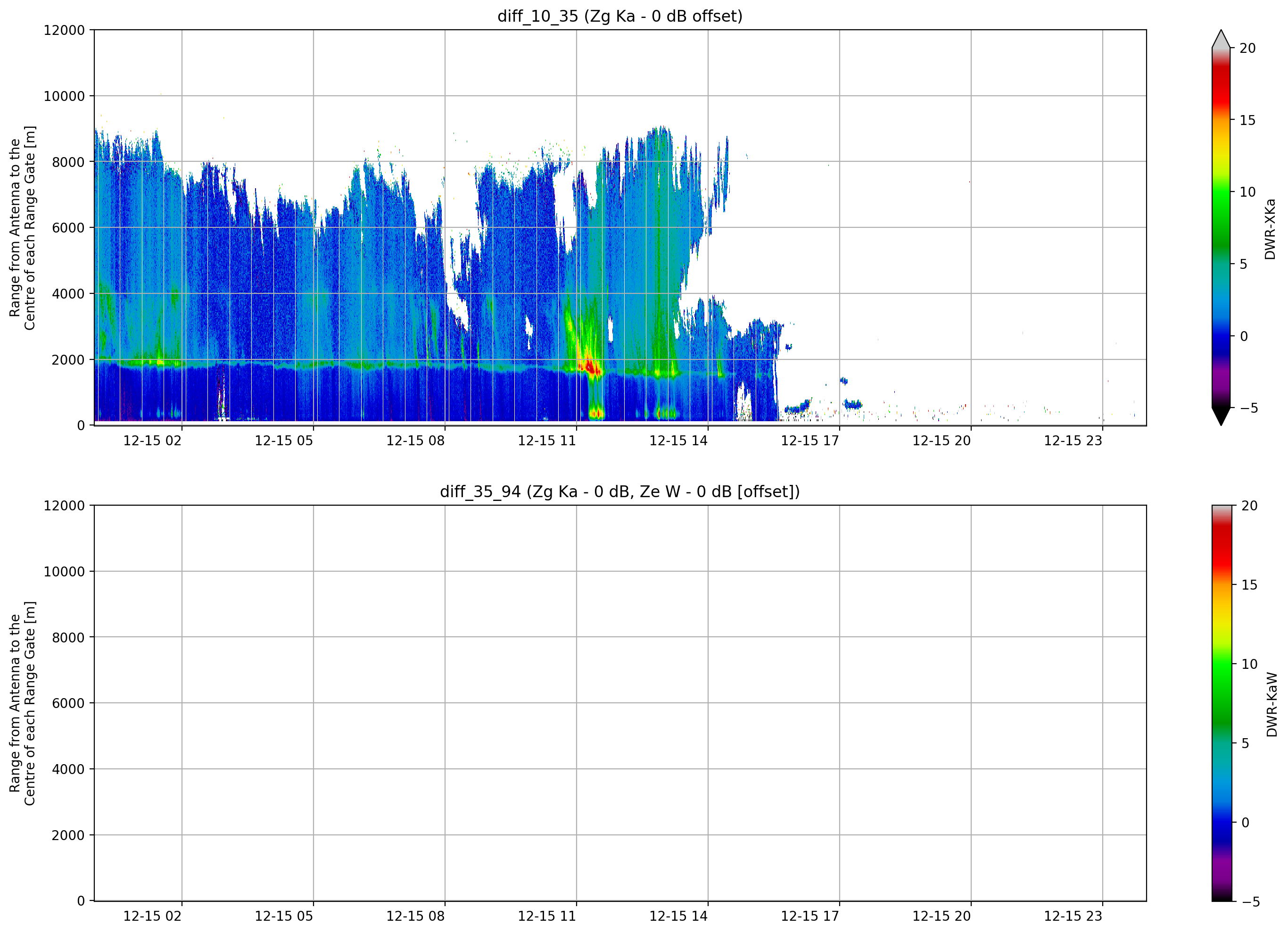Click the 12-15 11 tick in top plot
The image size is (1288, 933).
547,441
